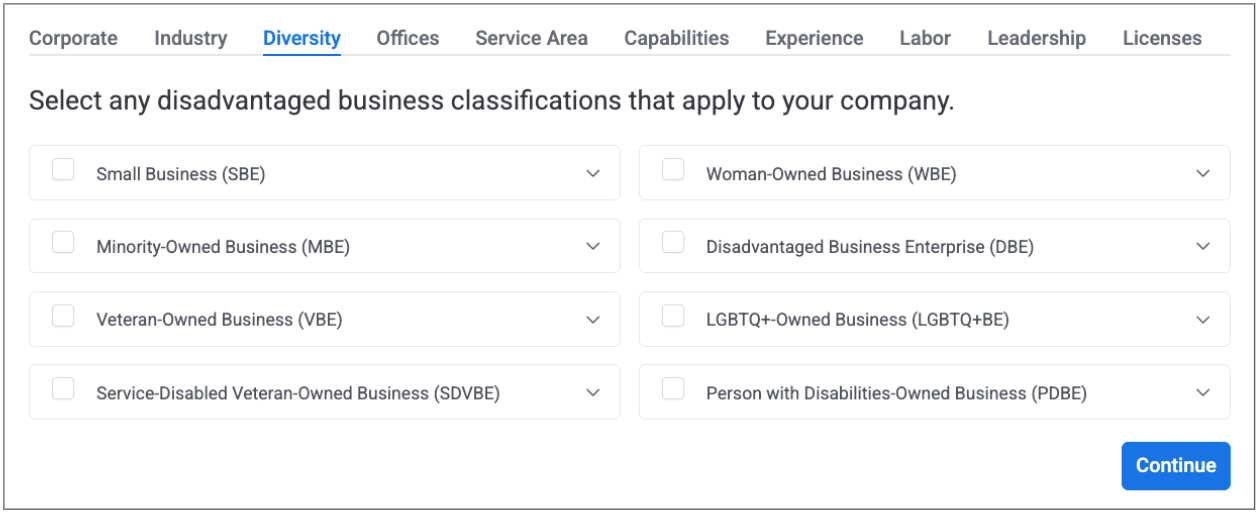Open the LGBTQ+-Owned Business dropdown arrow

[x=1203, y=320]
